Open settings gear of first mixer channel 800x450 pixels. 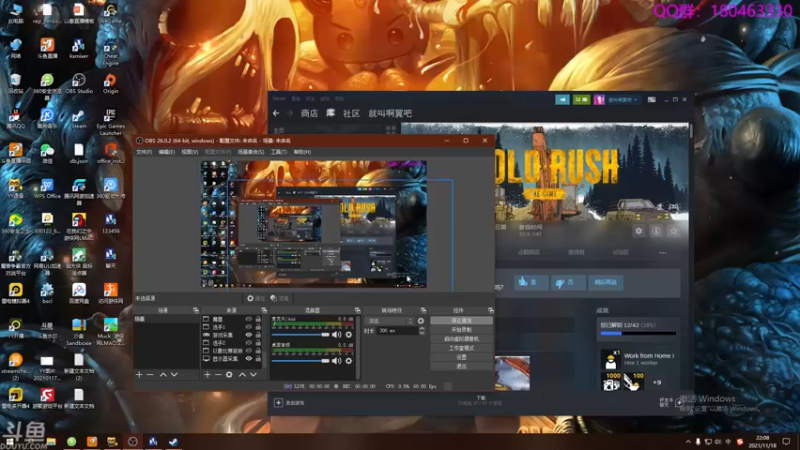click(x=349, y=335)
